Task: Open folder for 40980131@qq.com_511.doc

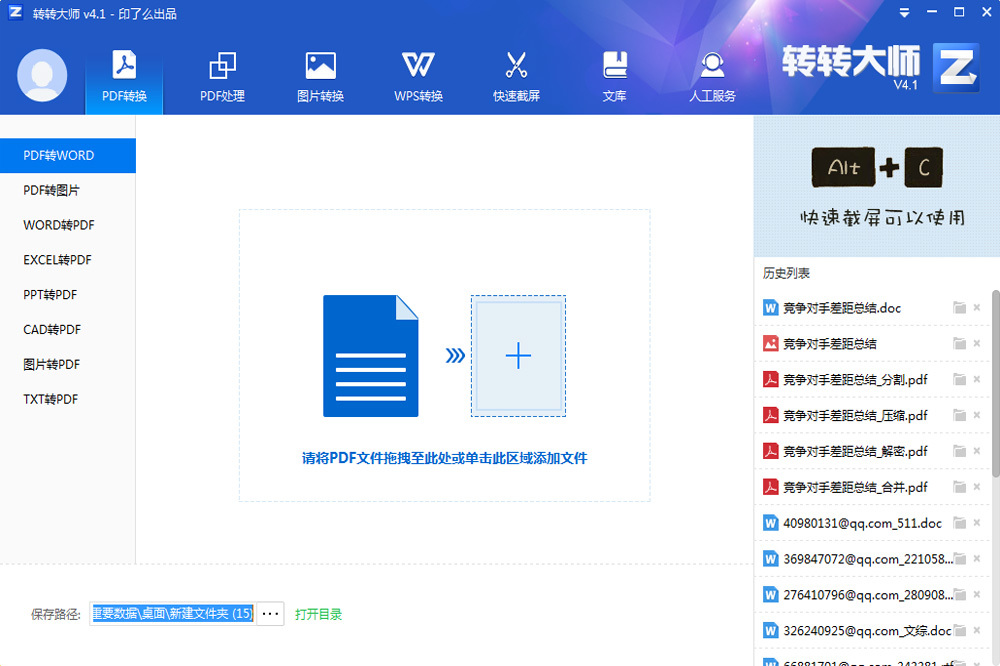Action: tap(959, 523)
